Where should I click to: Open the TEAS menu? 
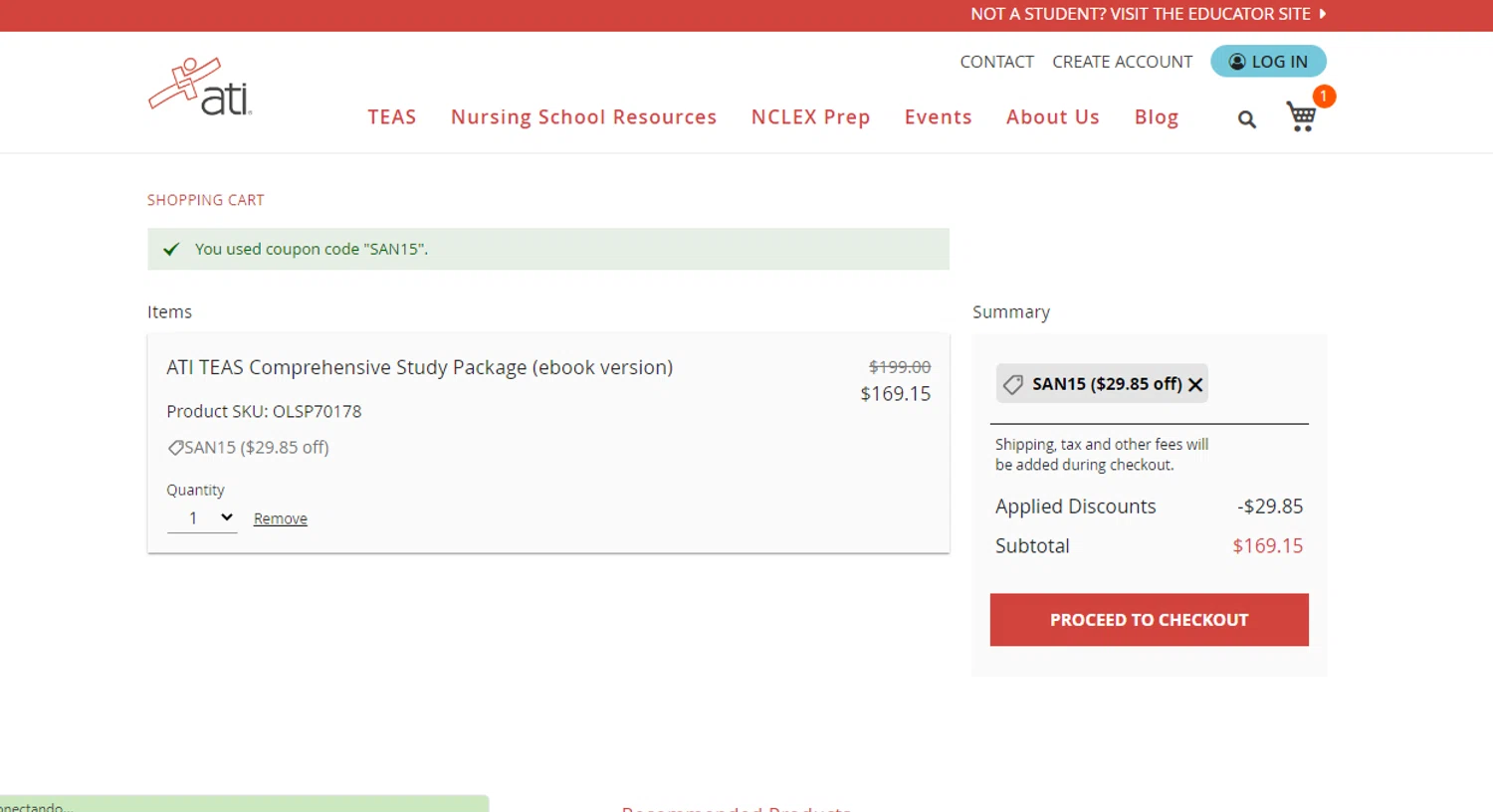pos(392,117)
